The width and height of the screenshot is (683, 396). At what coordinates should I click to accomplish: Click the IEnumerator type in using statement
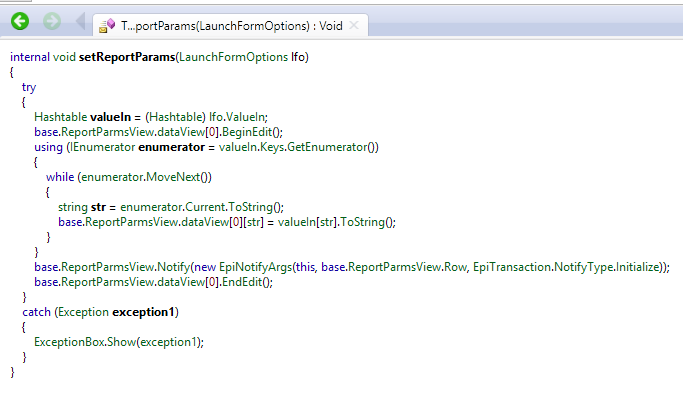tap(102, 147)
